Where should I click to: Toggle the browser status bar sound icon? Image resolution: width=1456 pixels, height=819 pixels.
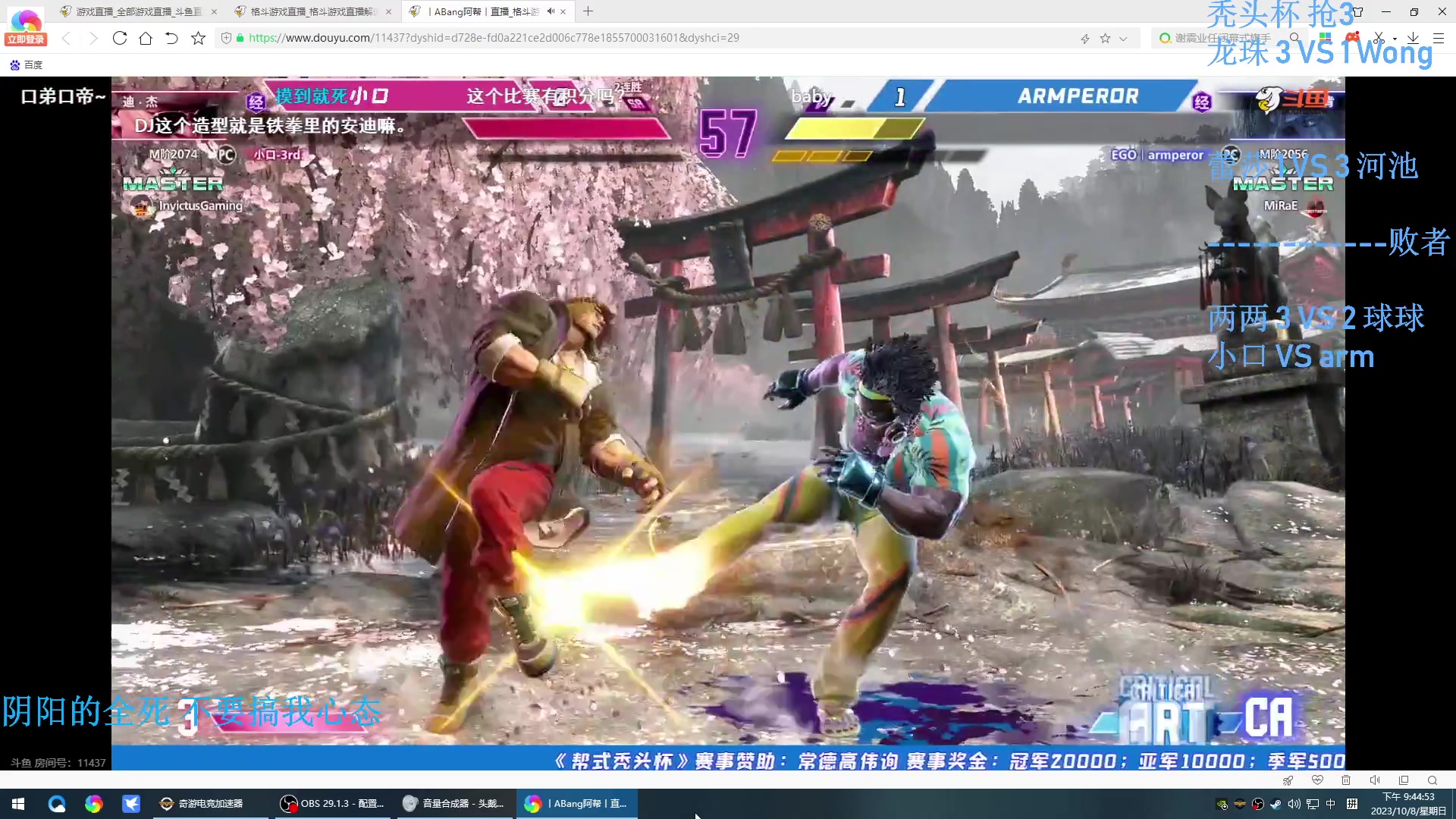(x=1375, y=780)
